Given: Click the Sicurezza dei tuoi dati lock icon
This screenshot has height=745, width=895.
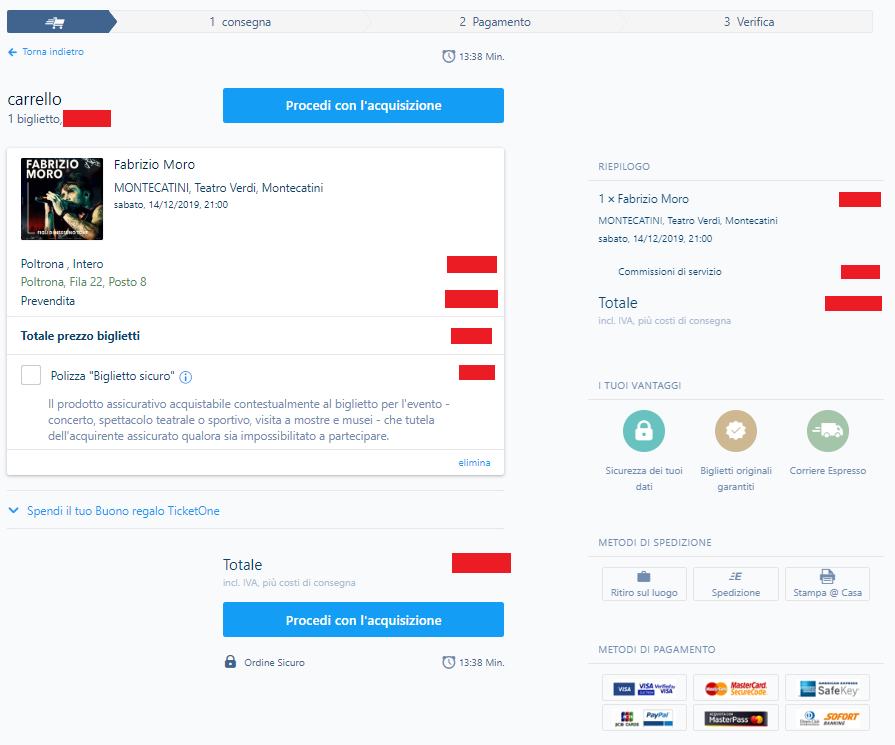Looking at the screenshot, I should (x=644, y=431).
